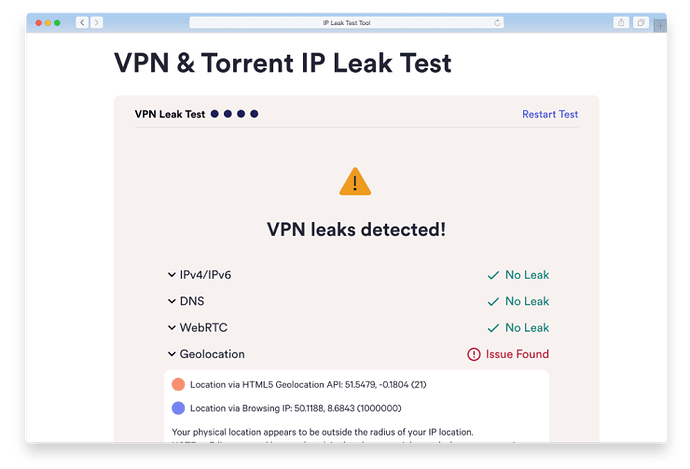Viewport: 690px width, 469px height.
Task: Show the tab overview in Safari
Action: pyautogui.click(x=640, y=22)
